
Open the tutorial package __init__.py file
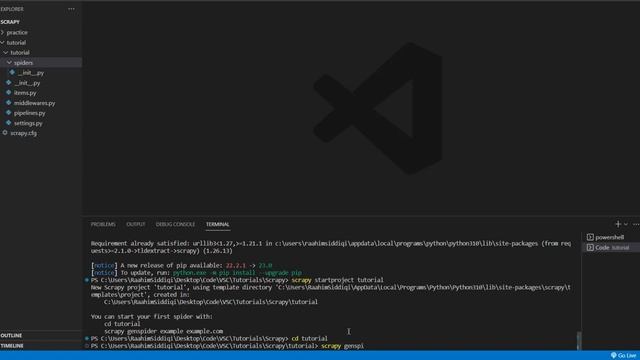tap(27, 83)
